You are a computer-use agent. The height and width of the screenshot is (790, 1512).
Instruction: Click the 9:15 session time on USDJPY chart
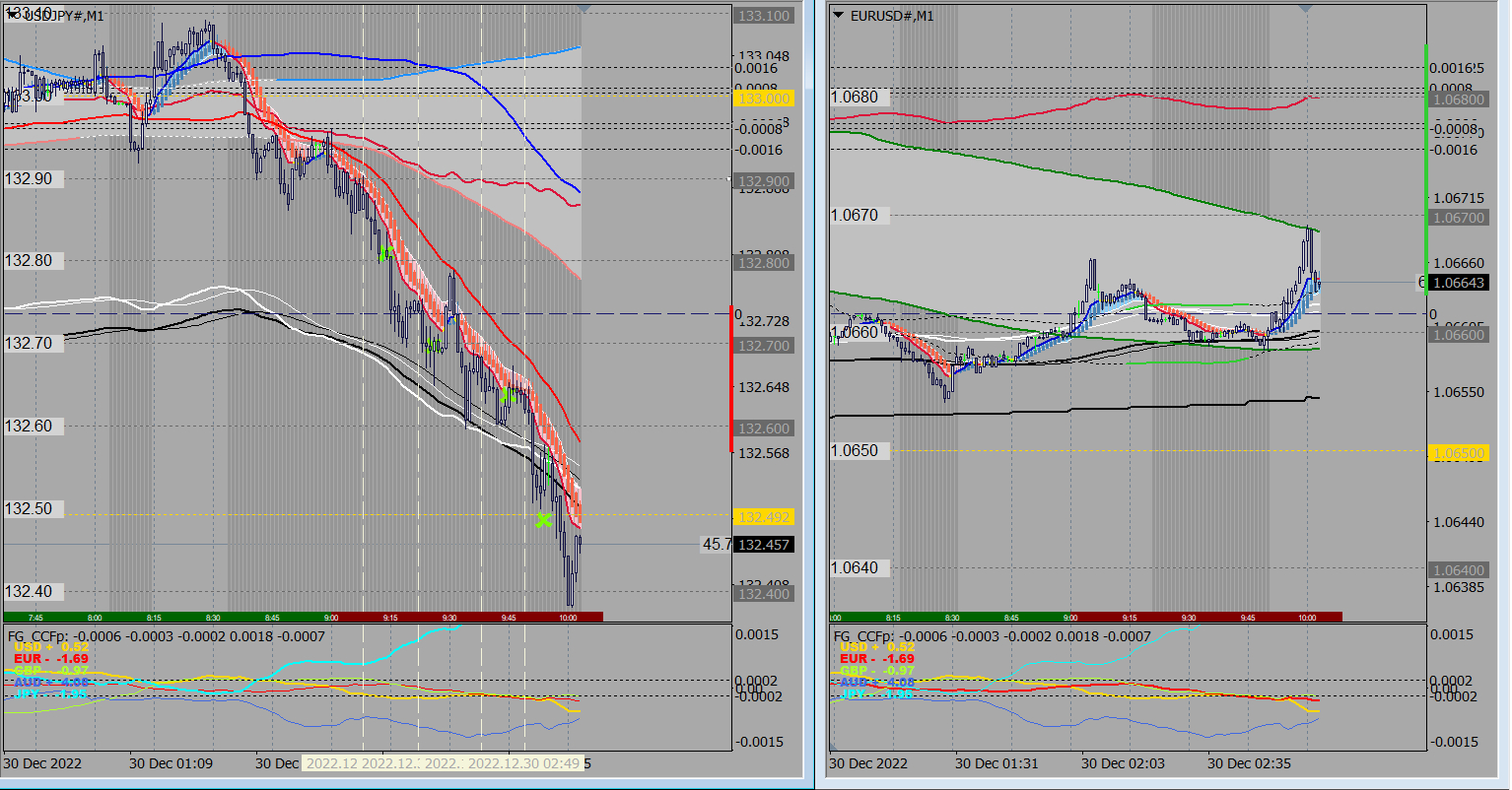pos(390,617)
